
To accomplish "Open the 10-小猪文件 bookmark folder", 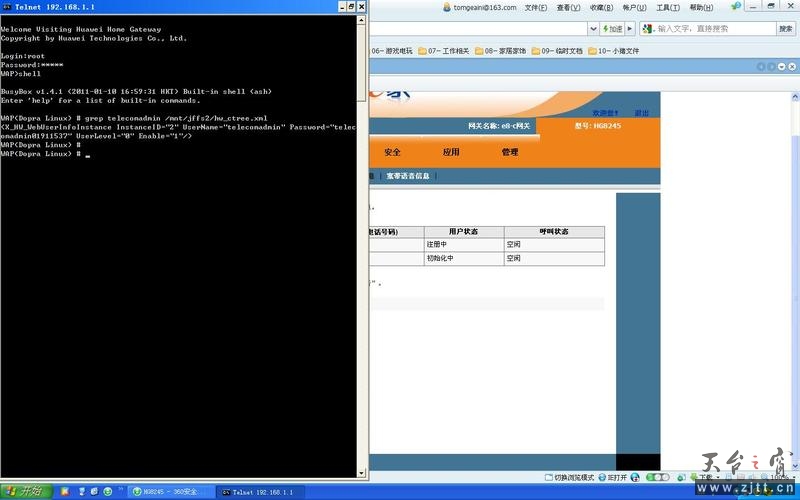I will point(613,50).
